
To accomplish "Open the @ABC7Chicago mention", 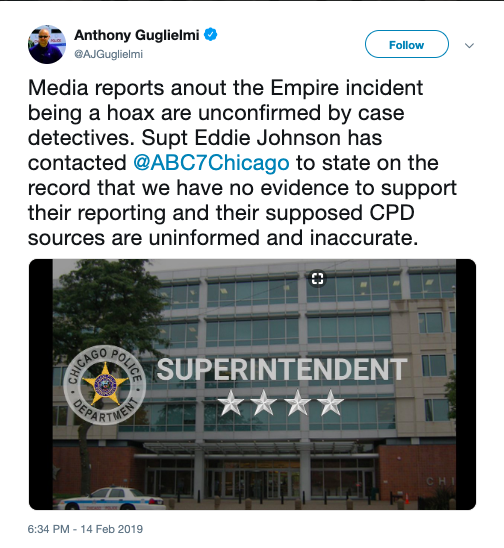I will point(211,163).
